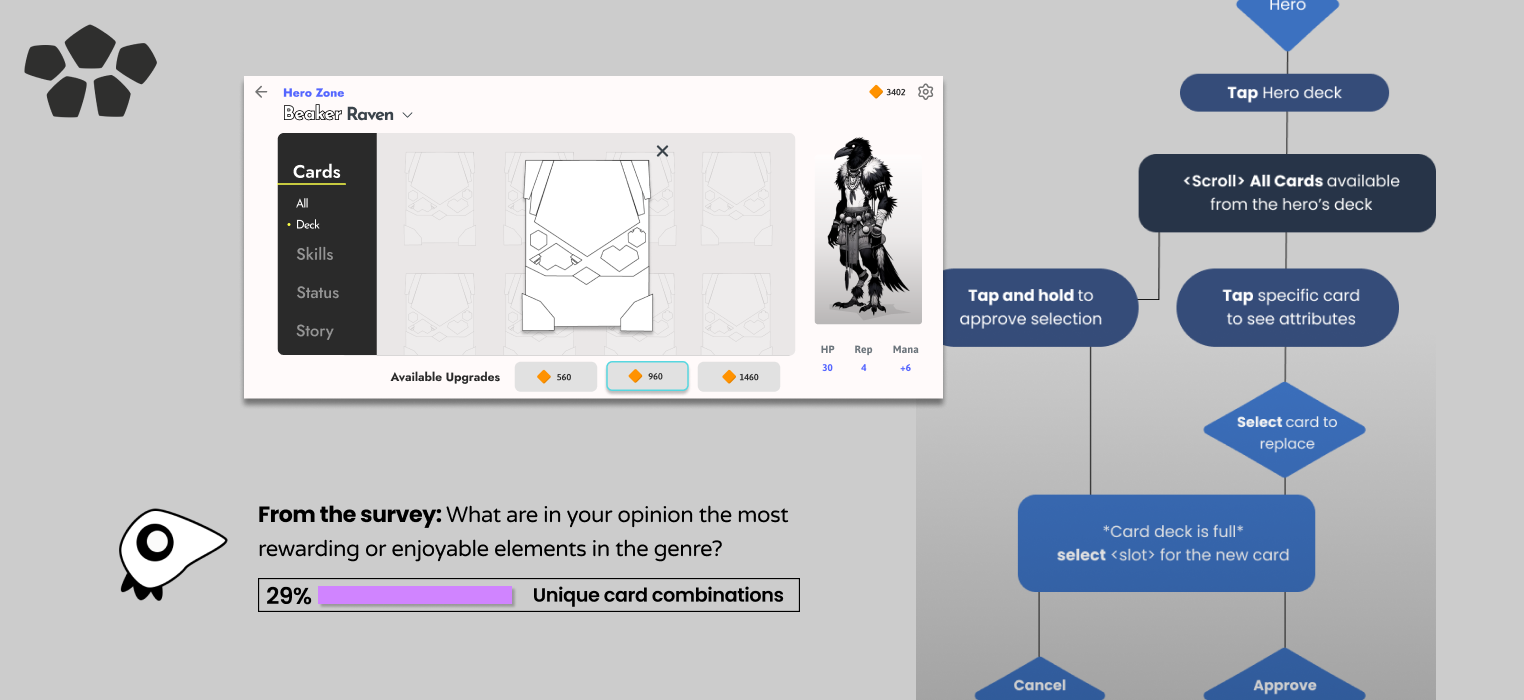The width and height of the screenshot is (1524, 700).
Task: Choose the 560 upgrade button
Action: pos(555,377)
